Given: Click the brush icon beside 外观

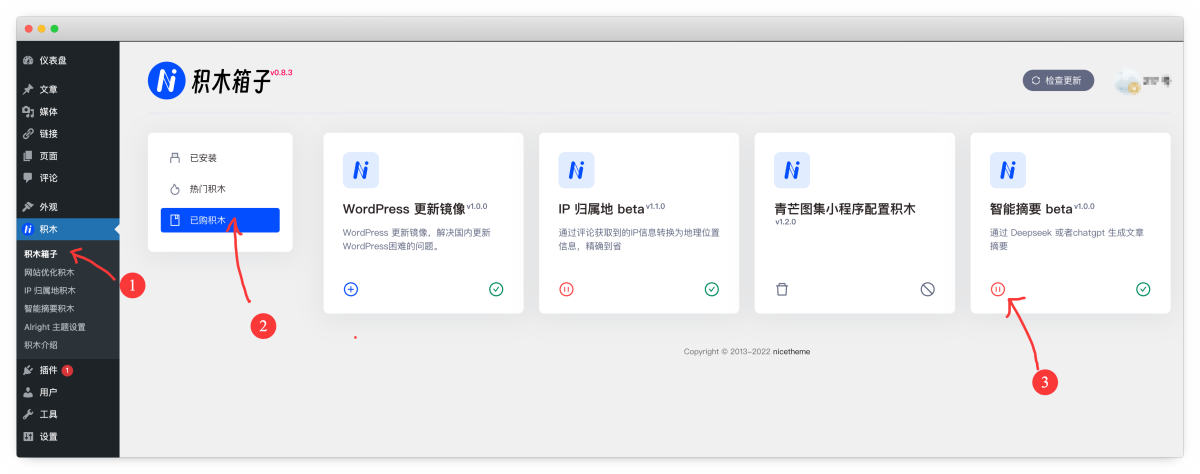Looking at the screenshot, I should click(28, 206).
